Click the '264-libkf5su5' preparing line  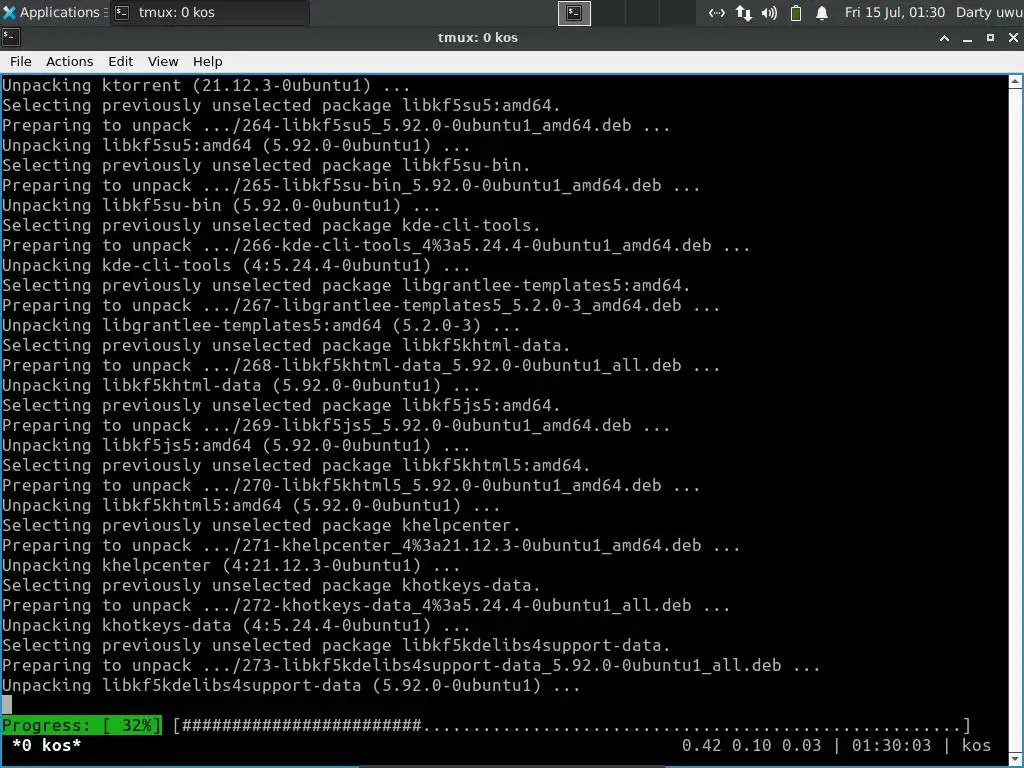coord(336,125)
